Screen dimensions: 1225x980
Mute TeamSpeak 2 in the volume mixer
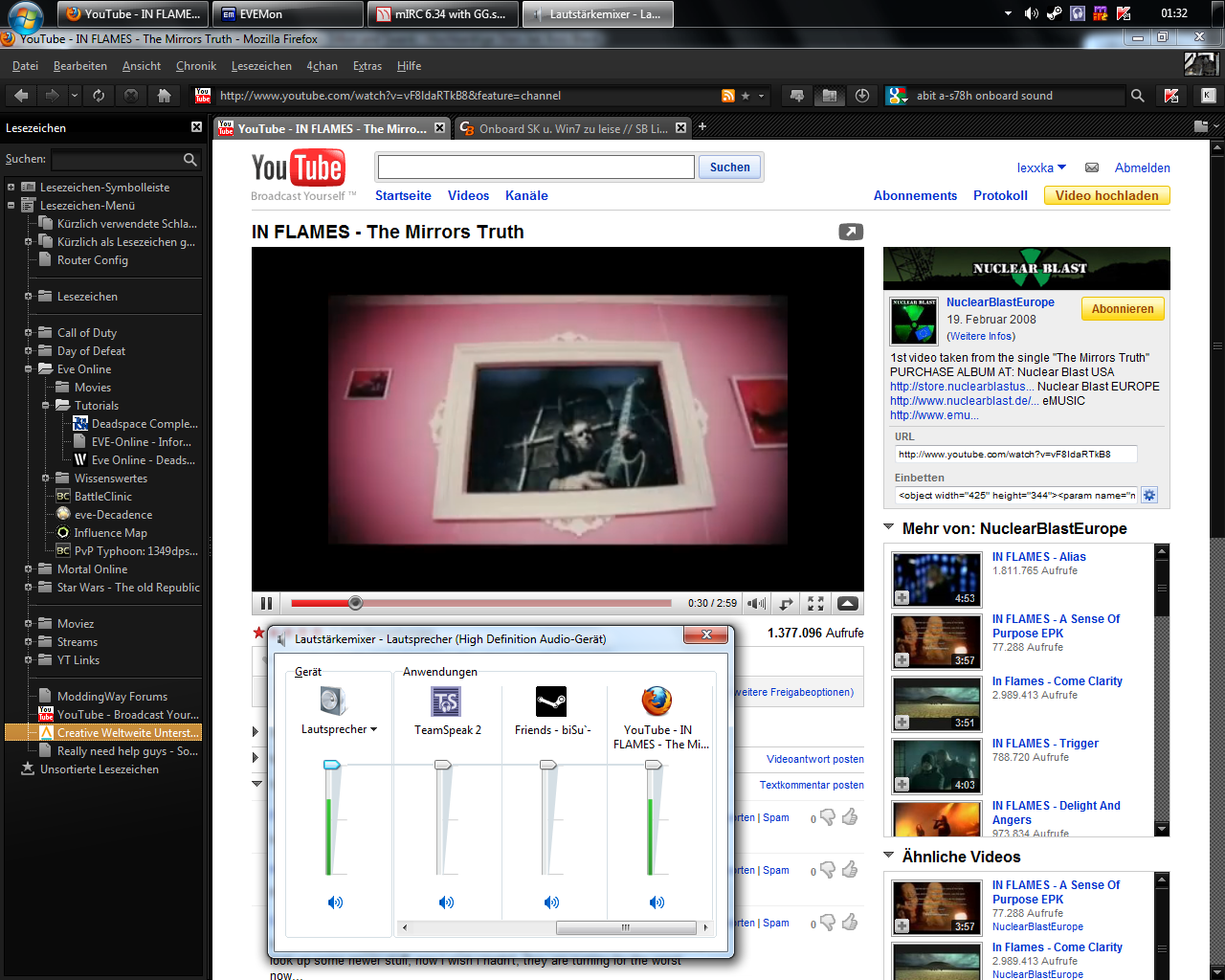click(446, 902)
